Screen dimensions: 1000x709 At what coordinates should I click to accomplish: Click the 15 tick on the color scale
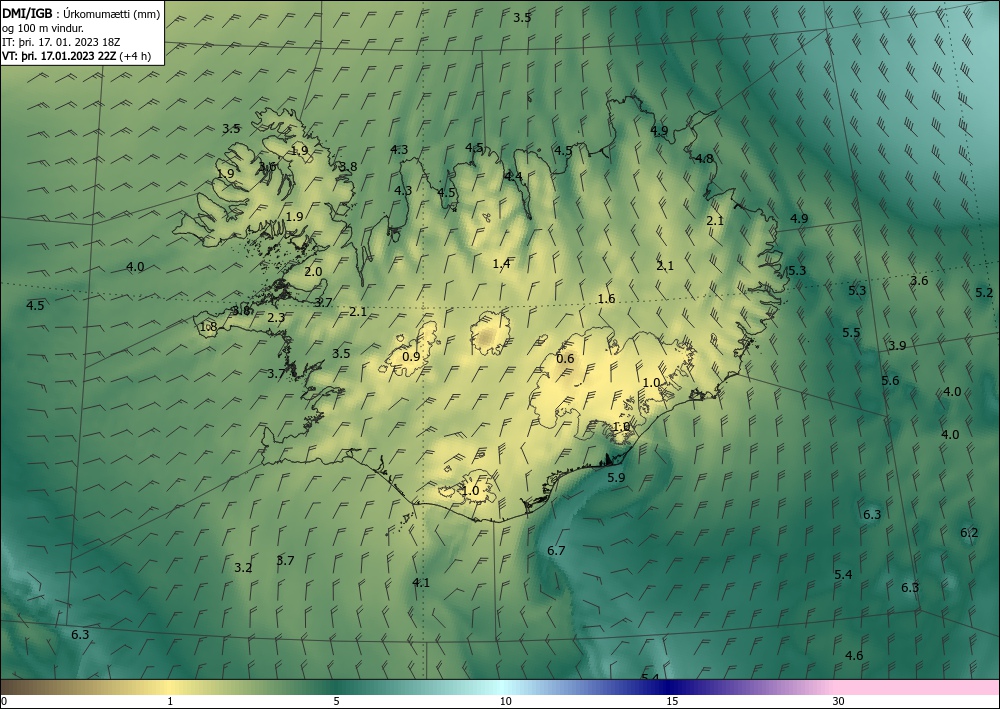pos(672,701)
